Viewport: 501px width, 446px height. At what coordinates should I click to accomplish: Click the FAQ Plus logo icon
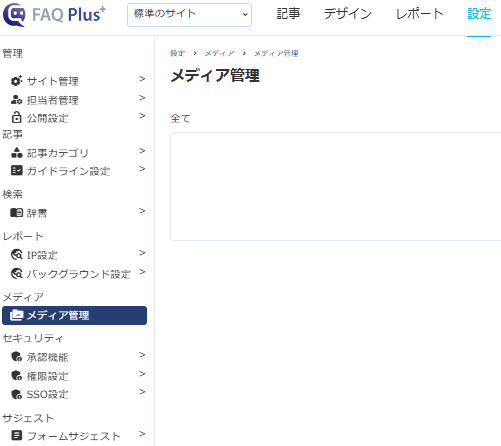(x=14, y=14)
